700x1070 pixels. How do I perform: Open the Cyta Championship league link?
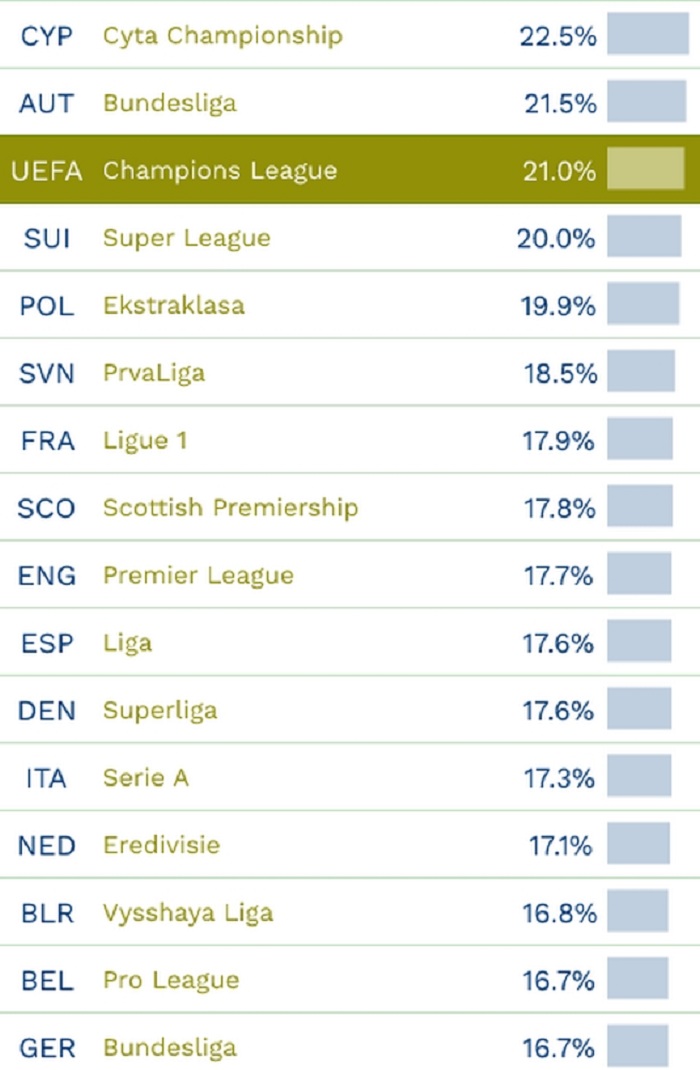tap(222, 36)
